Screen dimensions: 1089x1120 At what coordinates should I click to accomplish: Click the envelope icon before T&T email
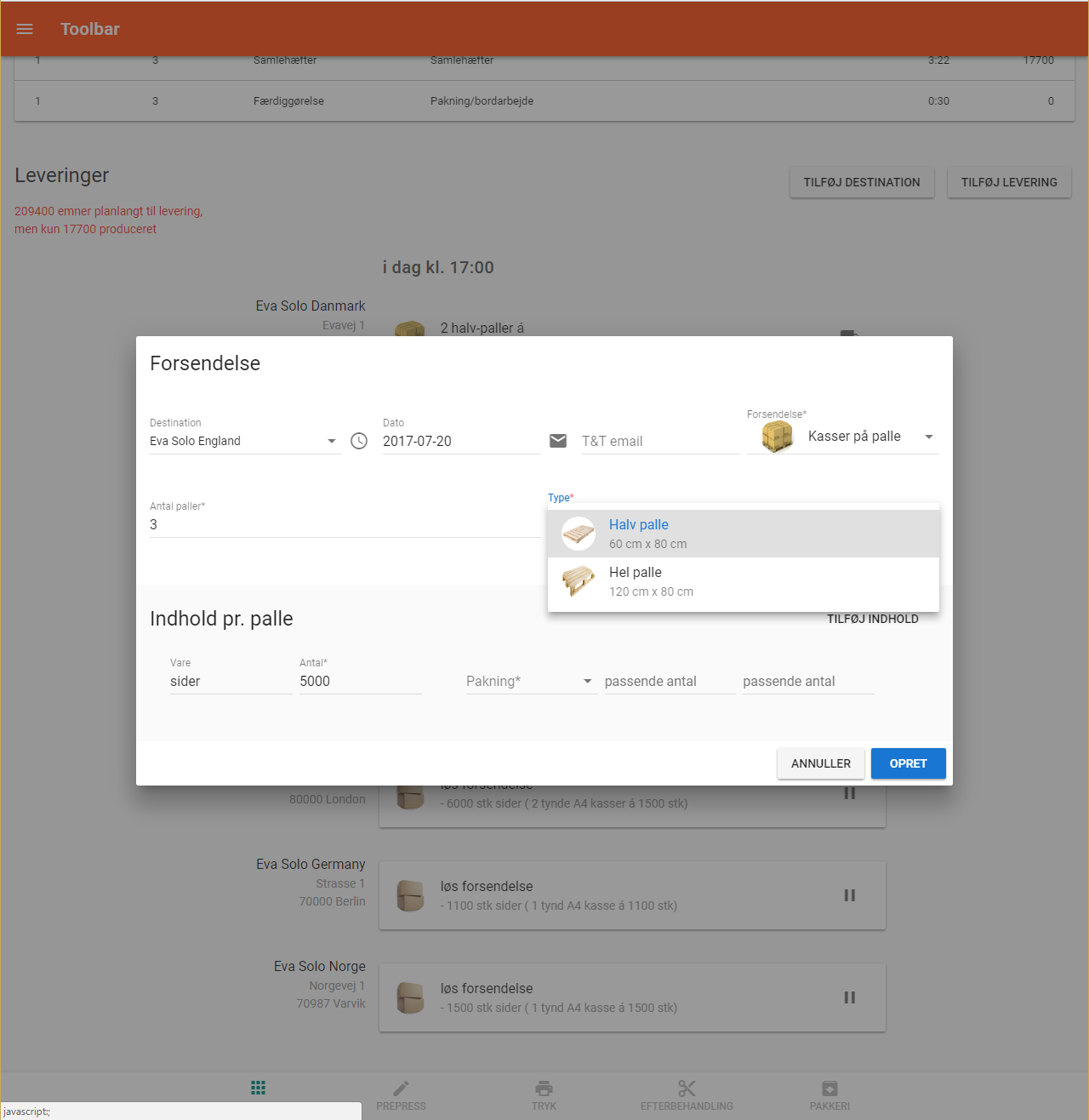[x=558, y=441]
